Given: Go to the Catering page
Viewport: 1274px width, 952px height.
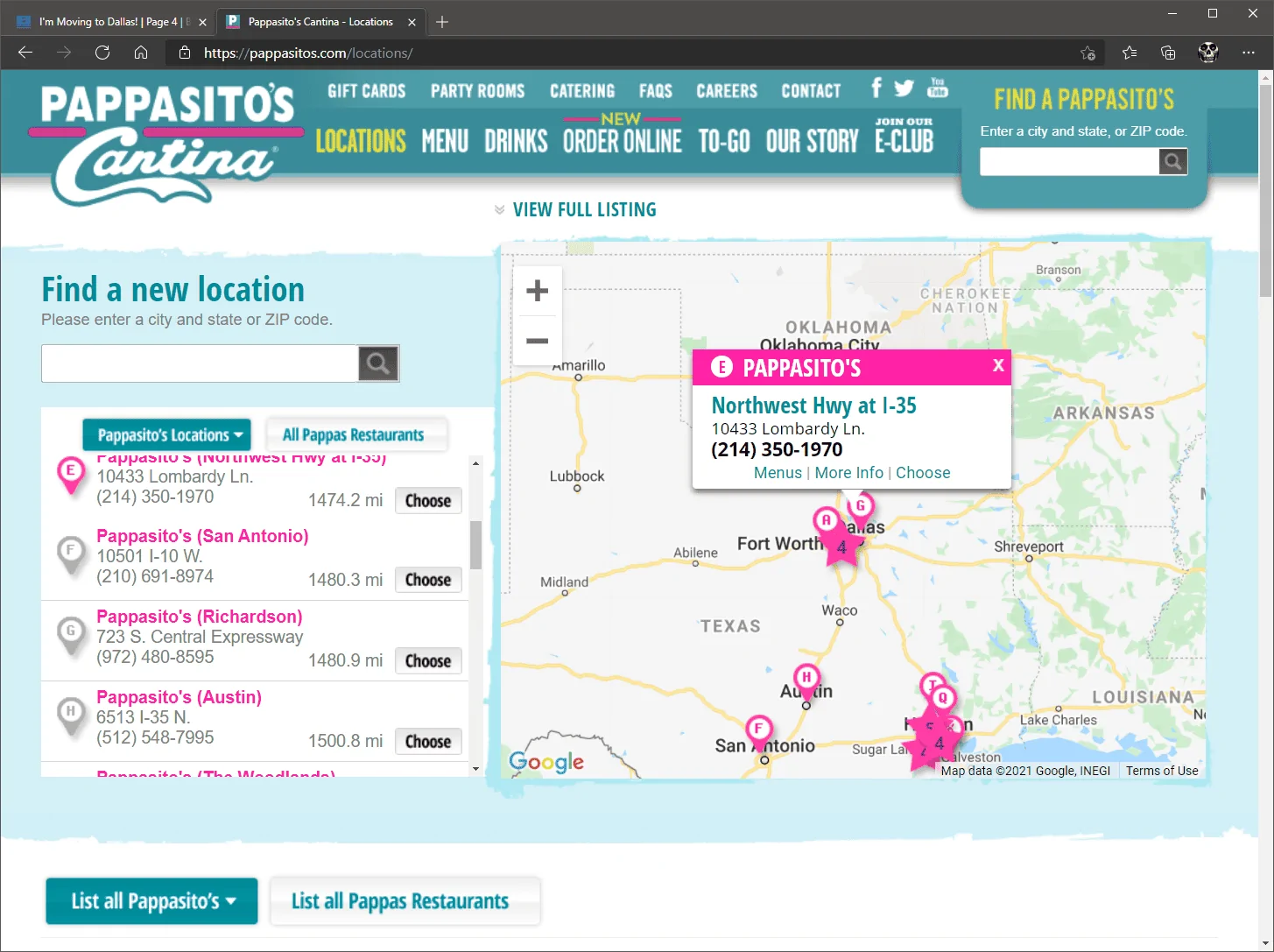Looking at the screenshot, I should [582, 91].
